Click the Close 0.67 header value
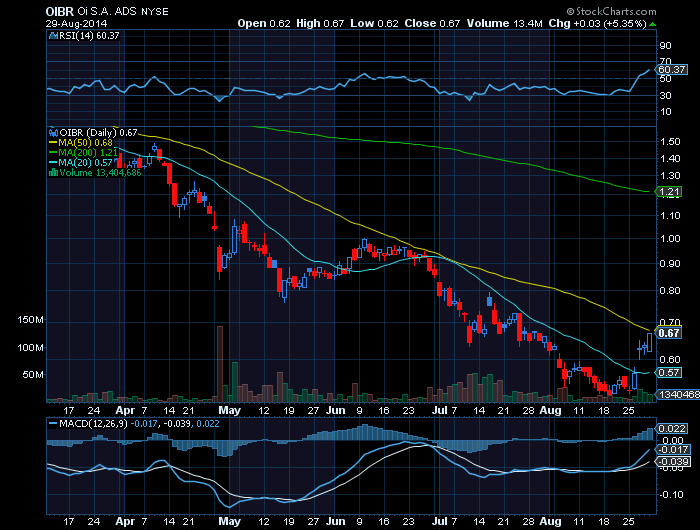This screenshot has height=530, width=700. [432, 23]
